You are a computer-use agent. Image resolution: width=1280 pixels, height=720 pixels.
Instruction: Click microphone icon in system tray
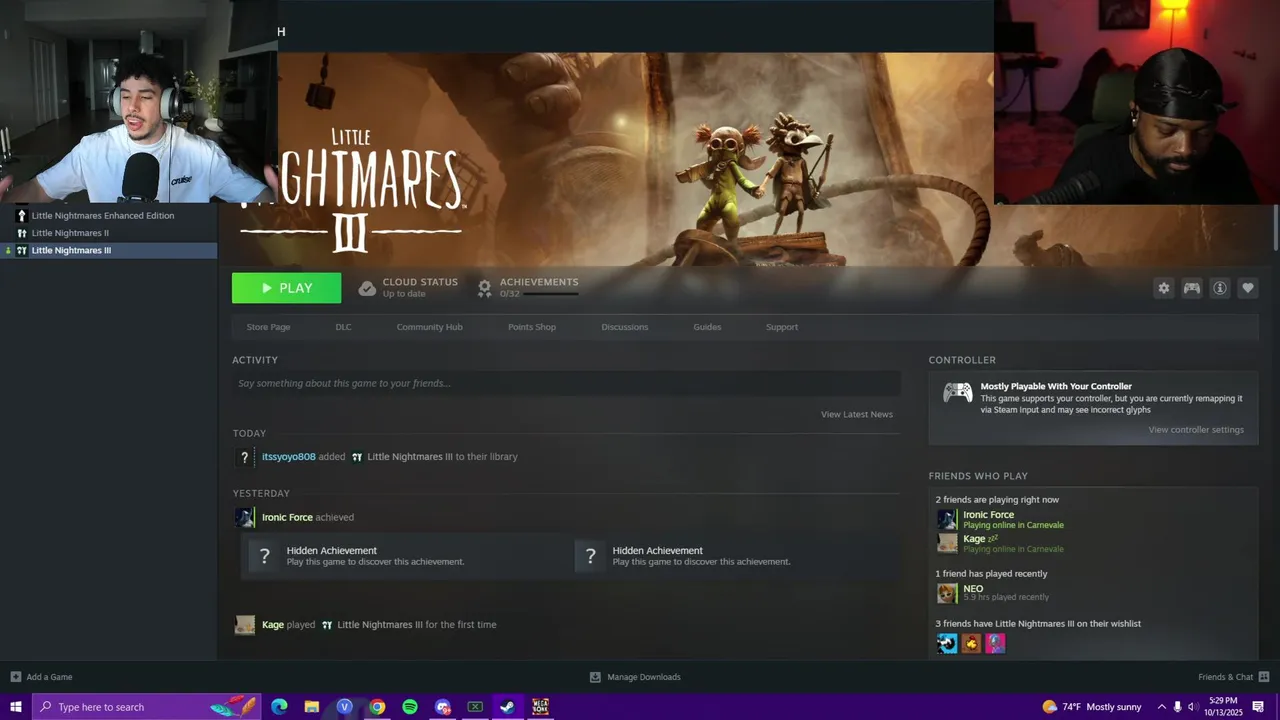(1178, 707)
